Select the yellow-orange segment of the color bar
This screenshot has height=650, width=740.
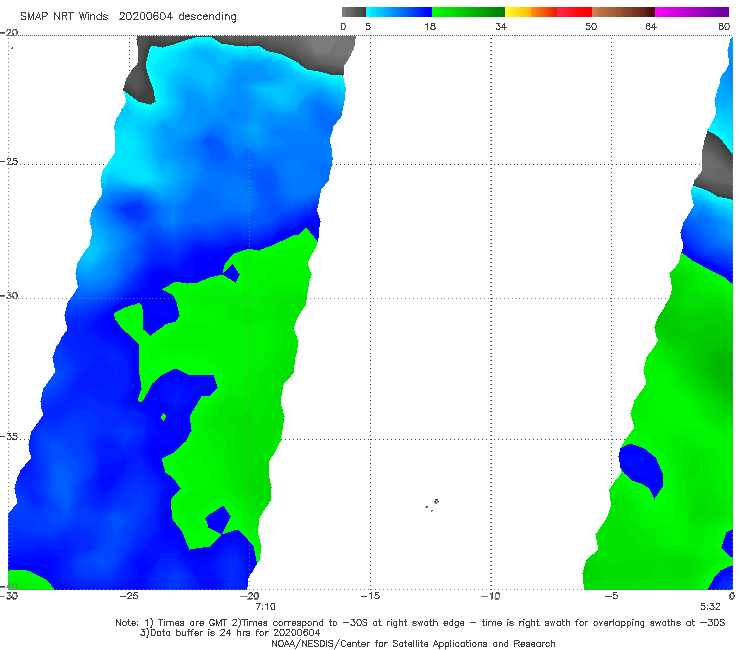pos(531,12)
